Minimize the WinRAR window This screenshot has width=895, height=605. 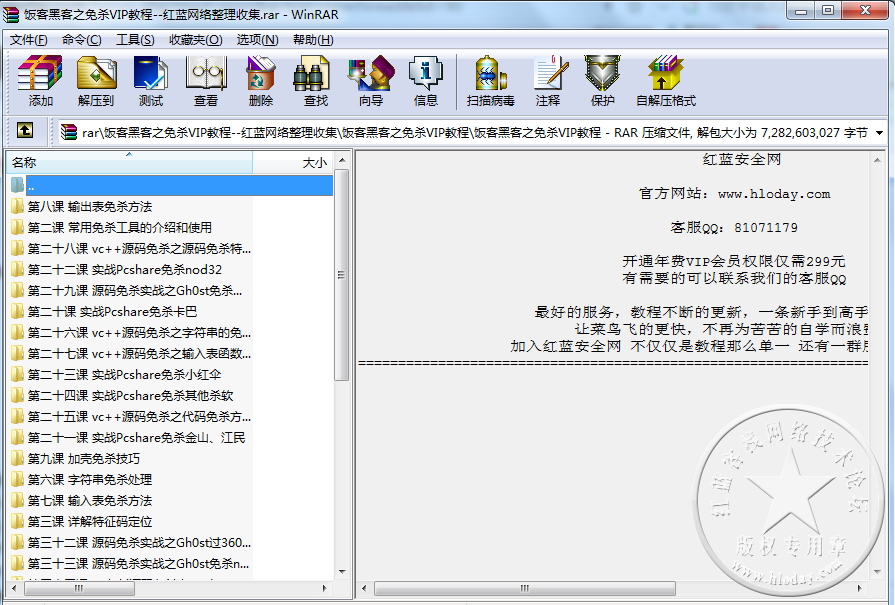click(801, 11)
